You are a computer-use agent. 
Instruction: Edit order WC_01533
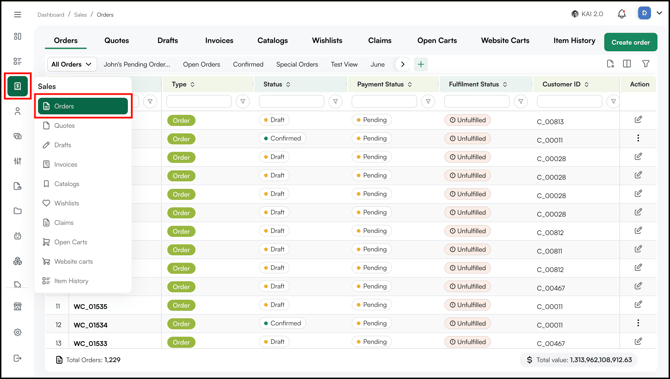click(638, 341)
